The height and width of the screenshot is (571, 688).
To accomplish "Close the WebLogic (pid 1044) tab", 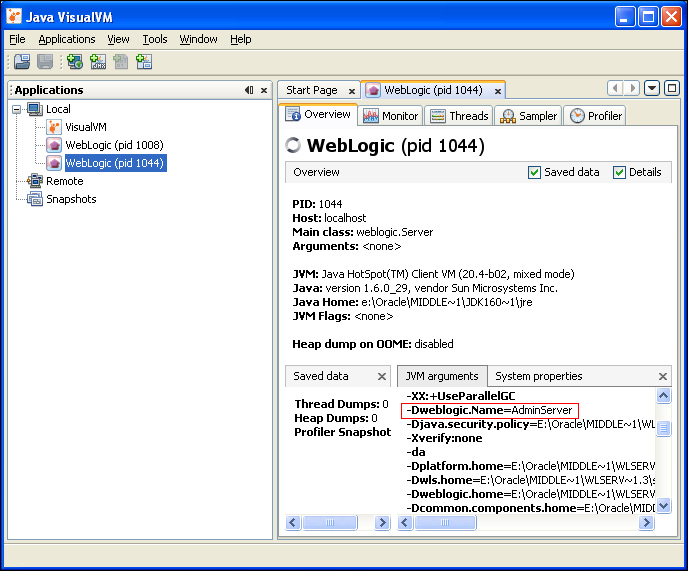I will click(x=498, y=91).
